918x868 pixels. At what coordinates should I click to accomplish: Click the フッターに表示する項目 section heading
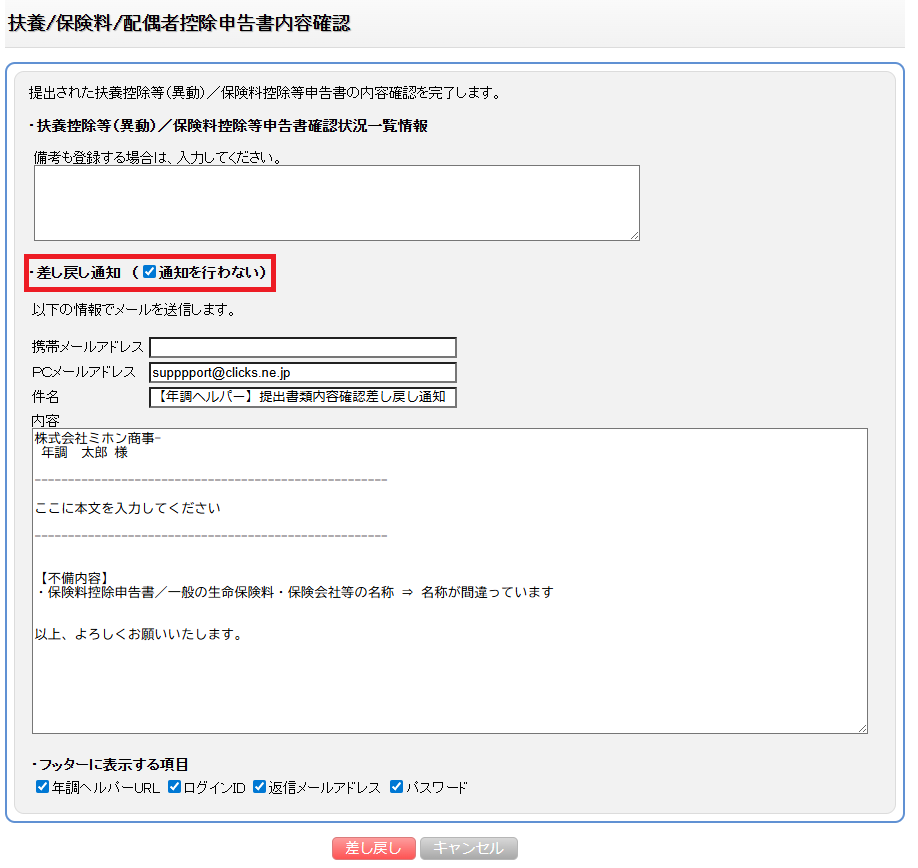tap(112, 765)
